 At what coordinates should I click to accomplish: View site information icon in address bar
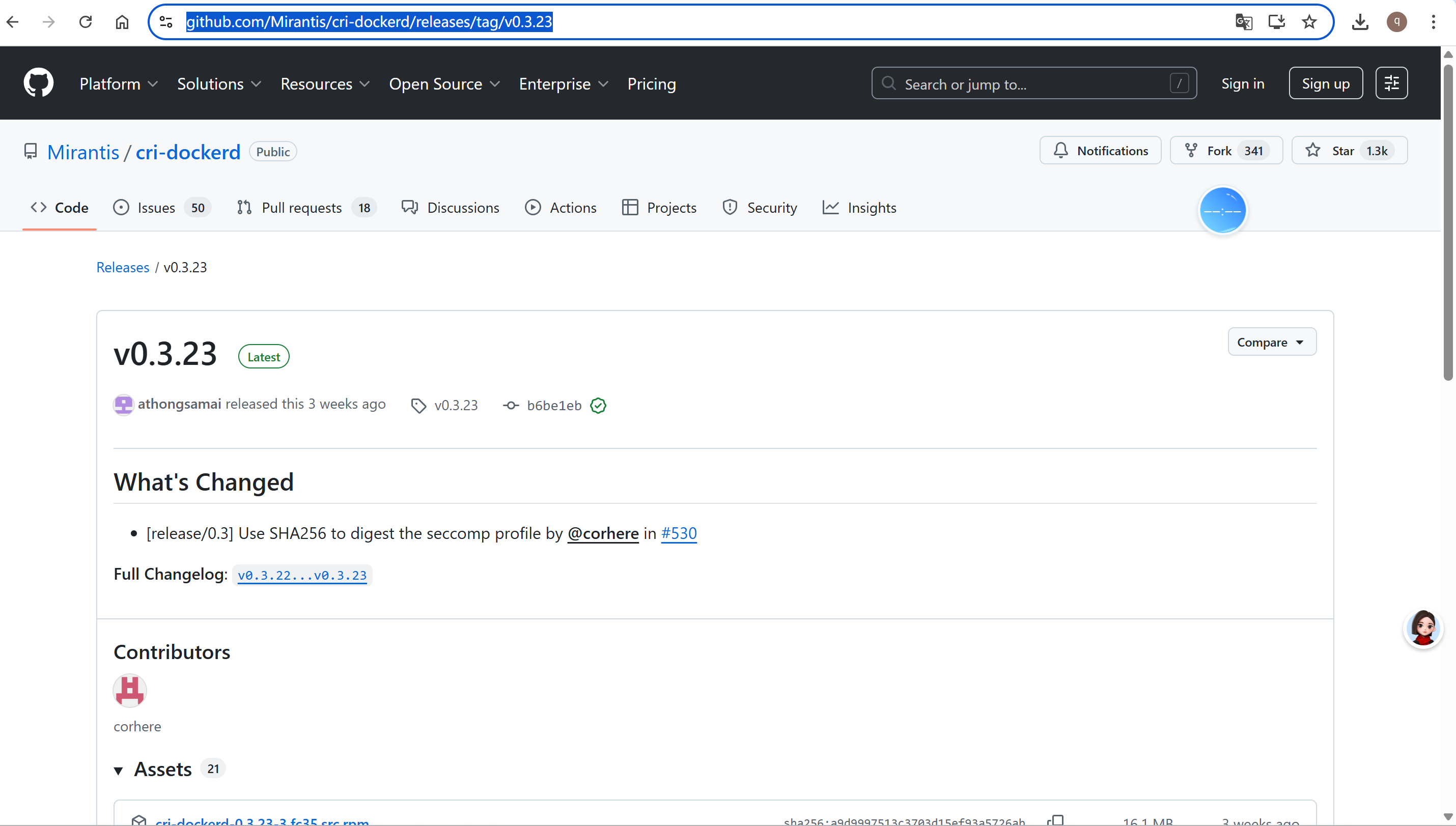(165, 22)
